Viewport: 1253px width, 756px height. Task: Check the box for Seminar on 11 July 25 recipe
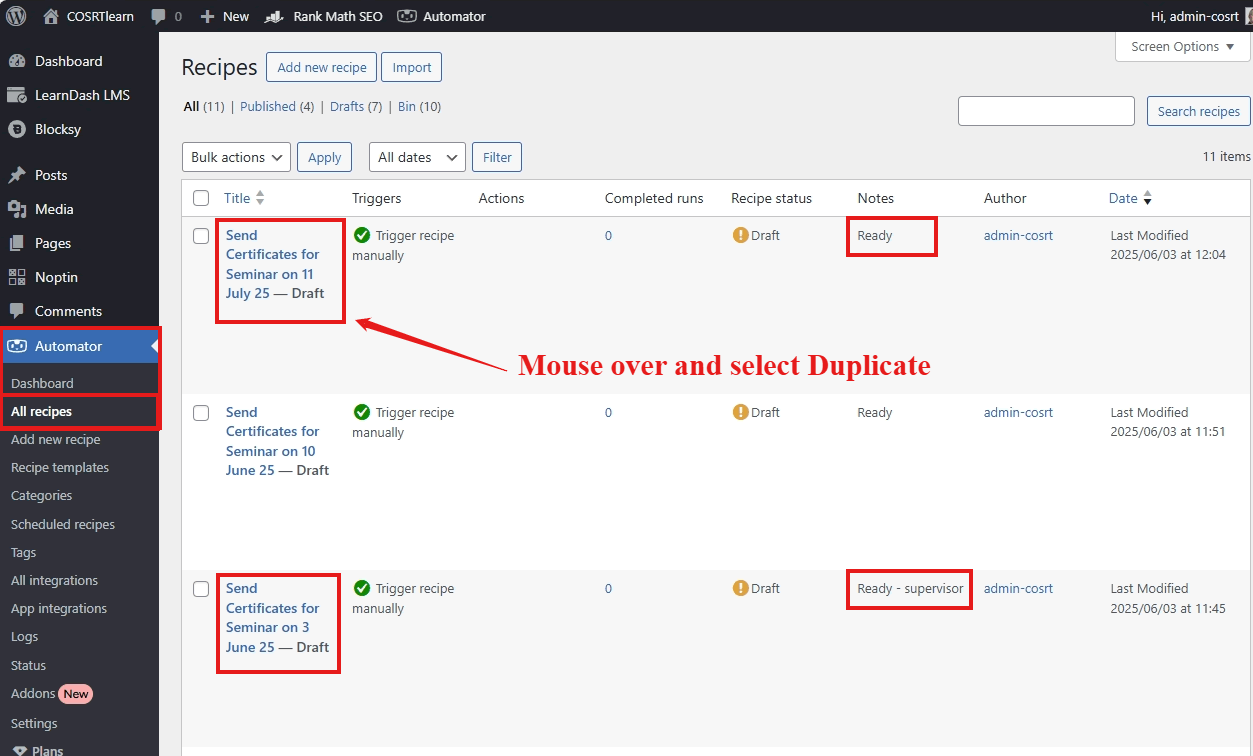pyautogui.click(x=201, y=236)
